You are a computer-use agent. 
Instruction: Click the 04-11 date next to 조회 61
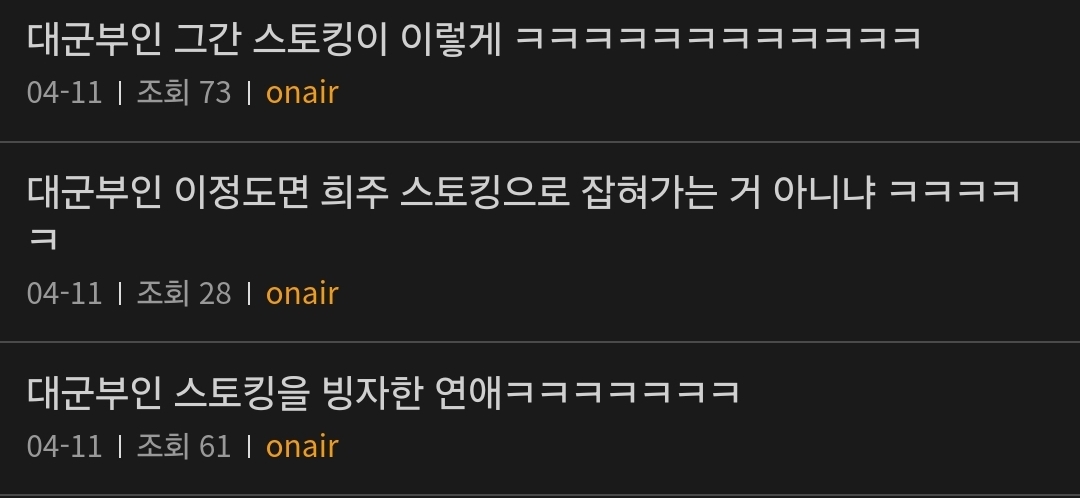click(x=65, y=446)
